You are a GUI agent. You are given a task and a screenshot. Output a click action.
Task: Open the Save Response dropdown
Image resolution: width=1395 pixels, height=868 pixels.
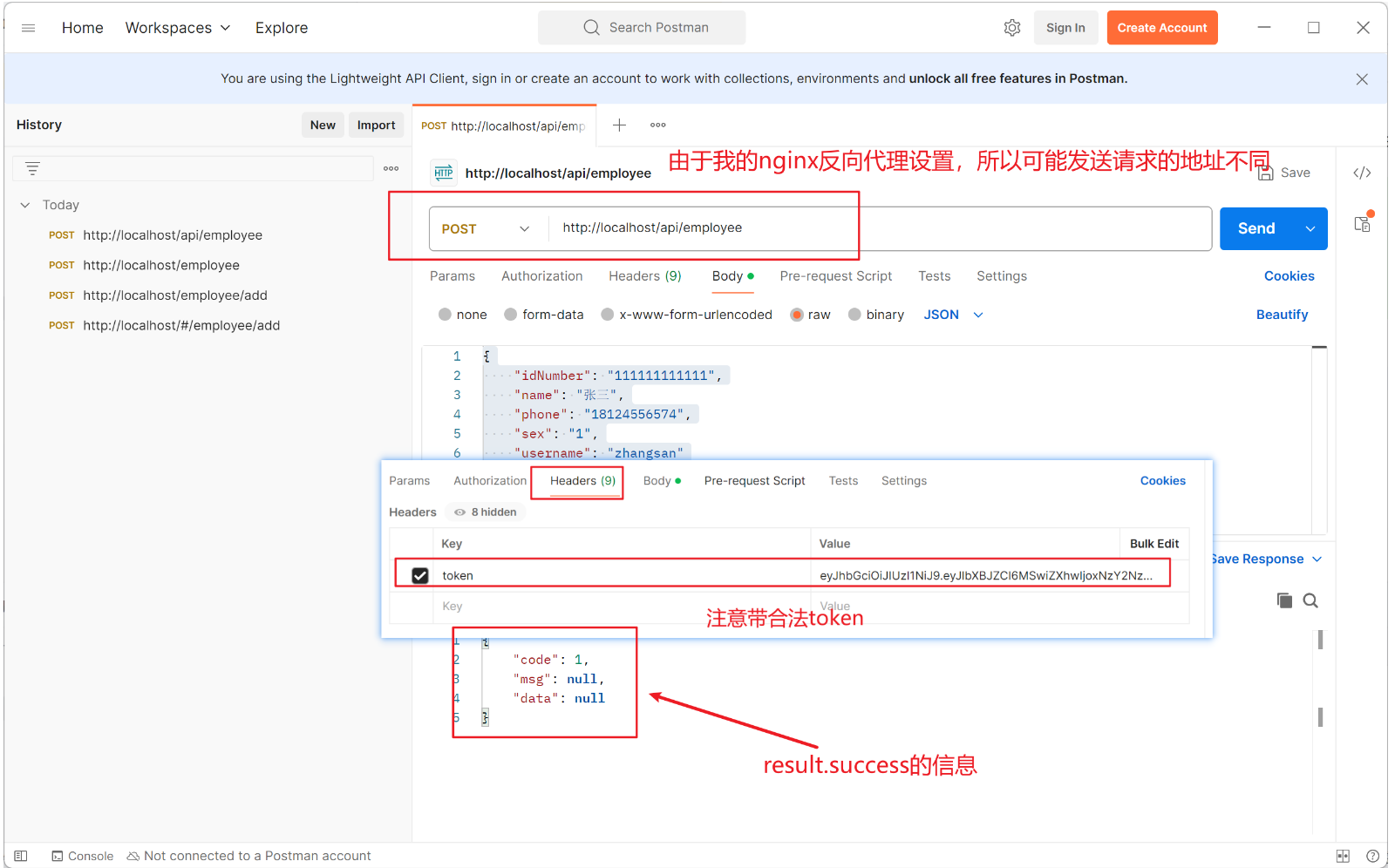[1266, 559]
